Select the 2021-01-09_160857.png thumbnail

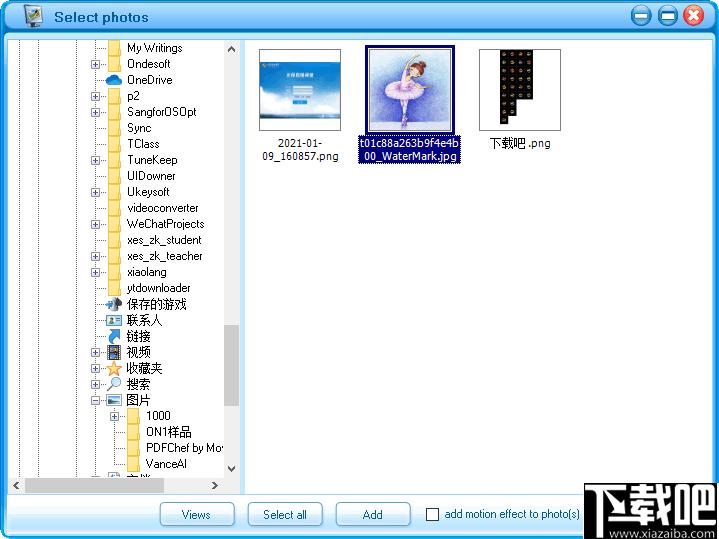click(300, 90)
